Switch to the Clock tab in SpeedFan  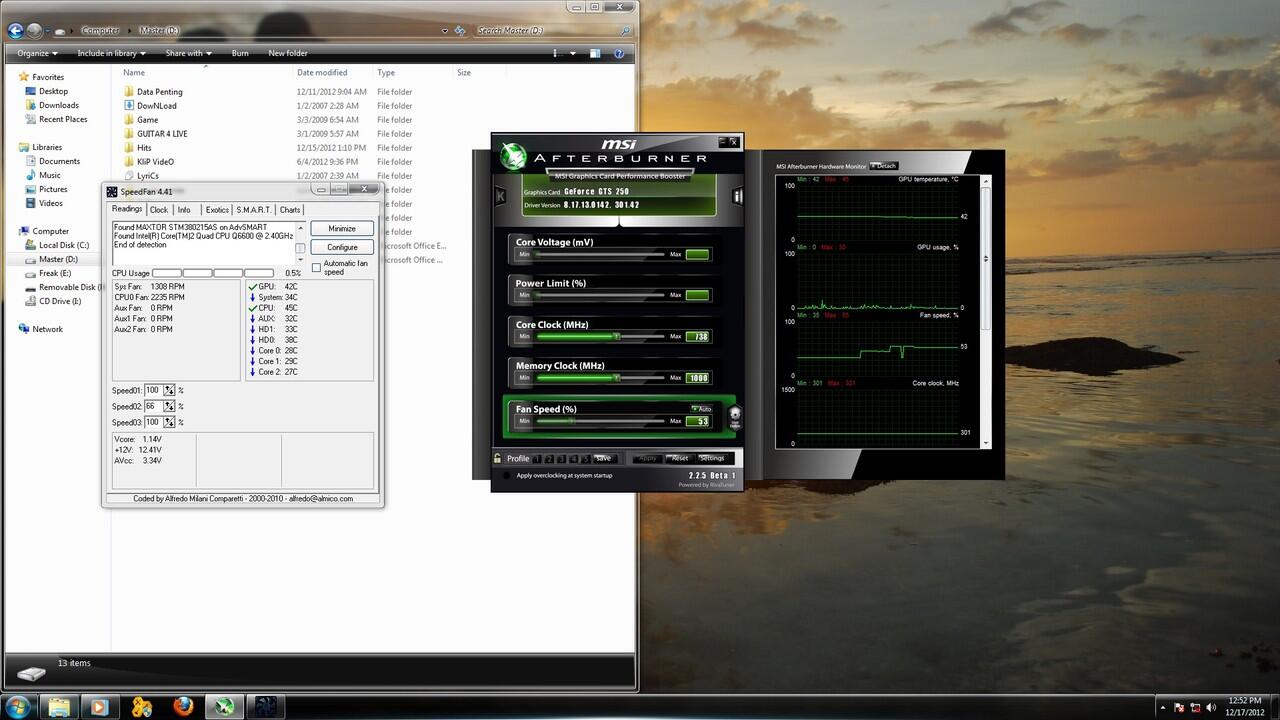(159, 210)
